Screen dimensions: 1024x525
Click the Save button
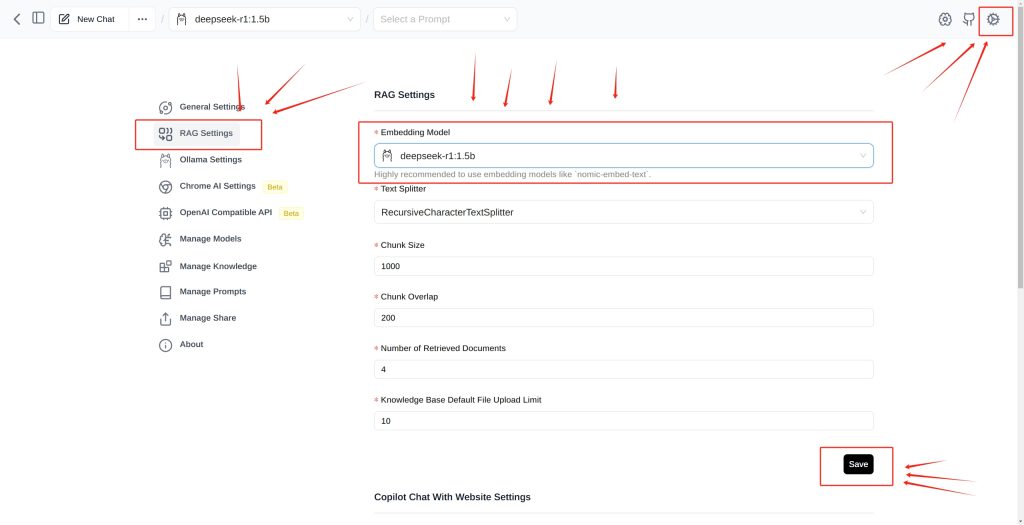[858, 464]
